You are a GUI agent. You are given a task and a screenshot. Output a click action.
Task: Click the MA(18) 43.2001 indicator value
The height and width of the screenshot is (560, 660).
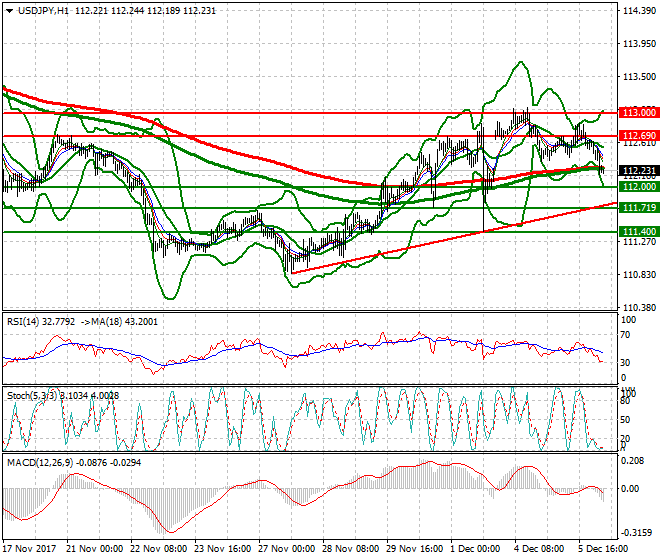(125, 322)
